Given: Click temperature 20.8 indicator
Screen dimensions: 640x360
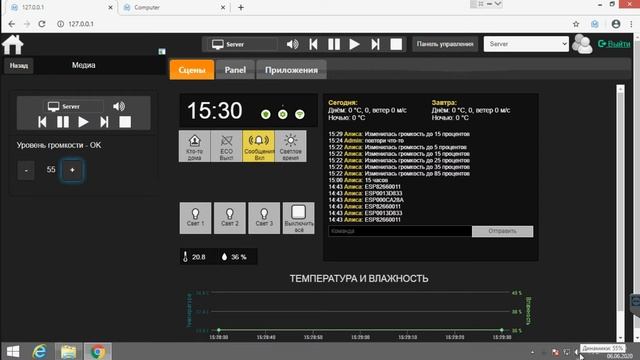Looking at the screenshot, I should pos(195,257).
